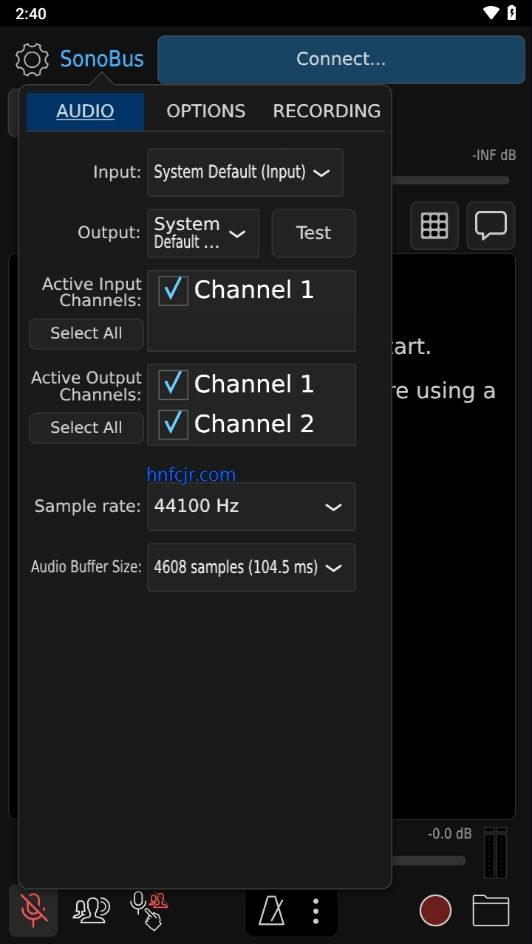Screen dimensions: 532x944
Task: Toggle Active Output Channel 2 checkbox
Action: tap(173, 424)
